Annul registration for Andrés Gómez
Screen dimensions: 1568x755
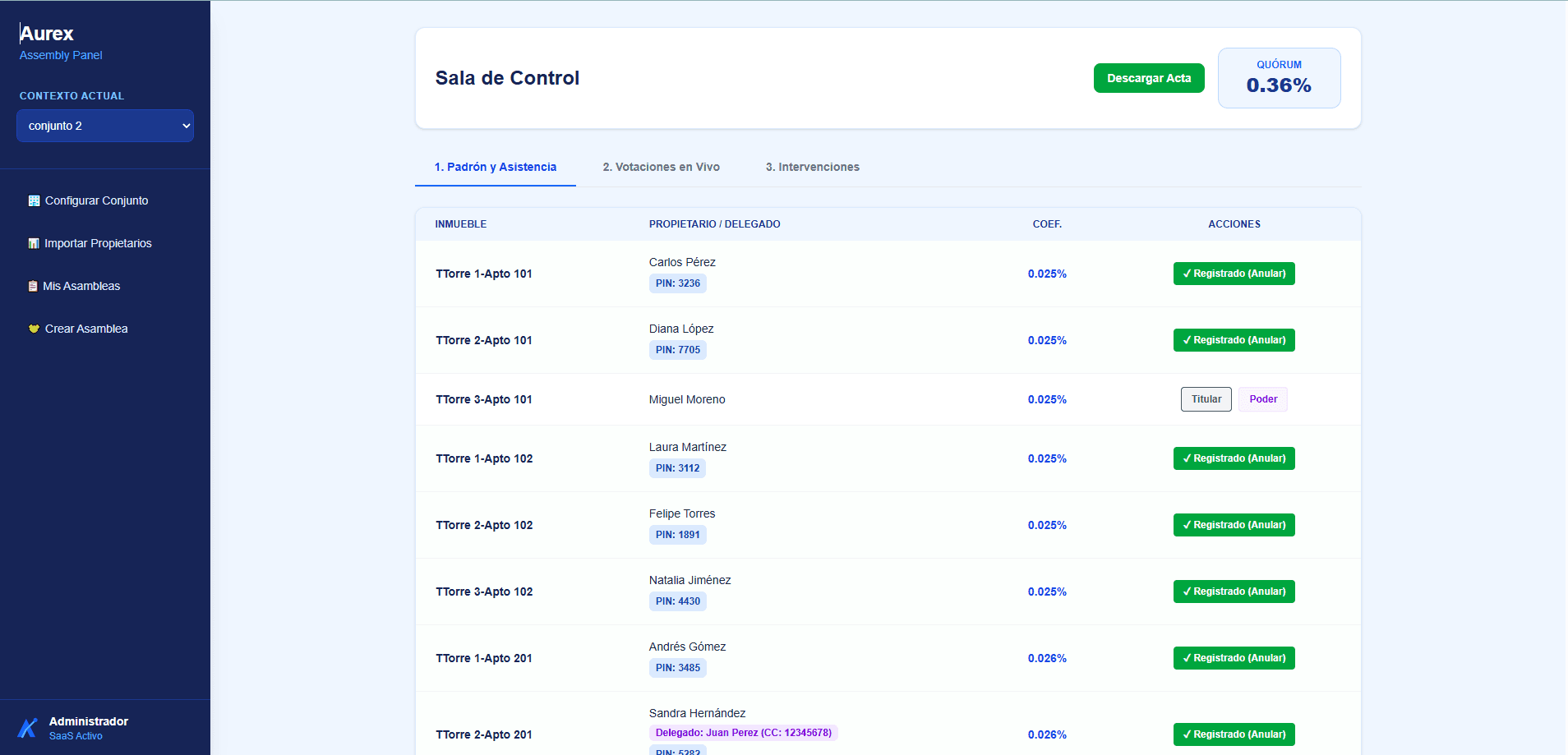pyautogui.click(x=1234, y=658)
